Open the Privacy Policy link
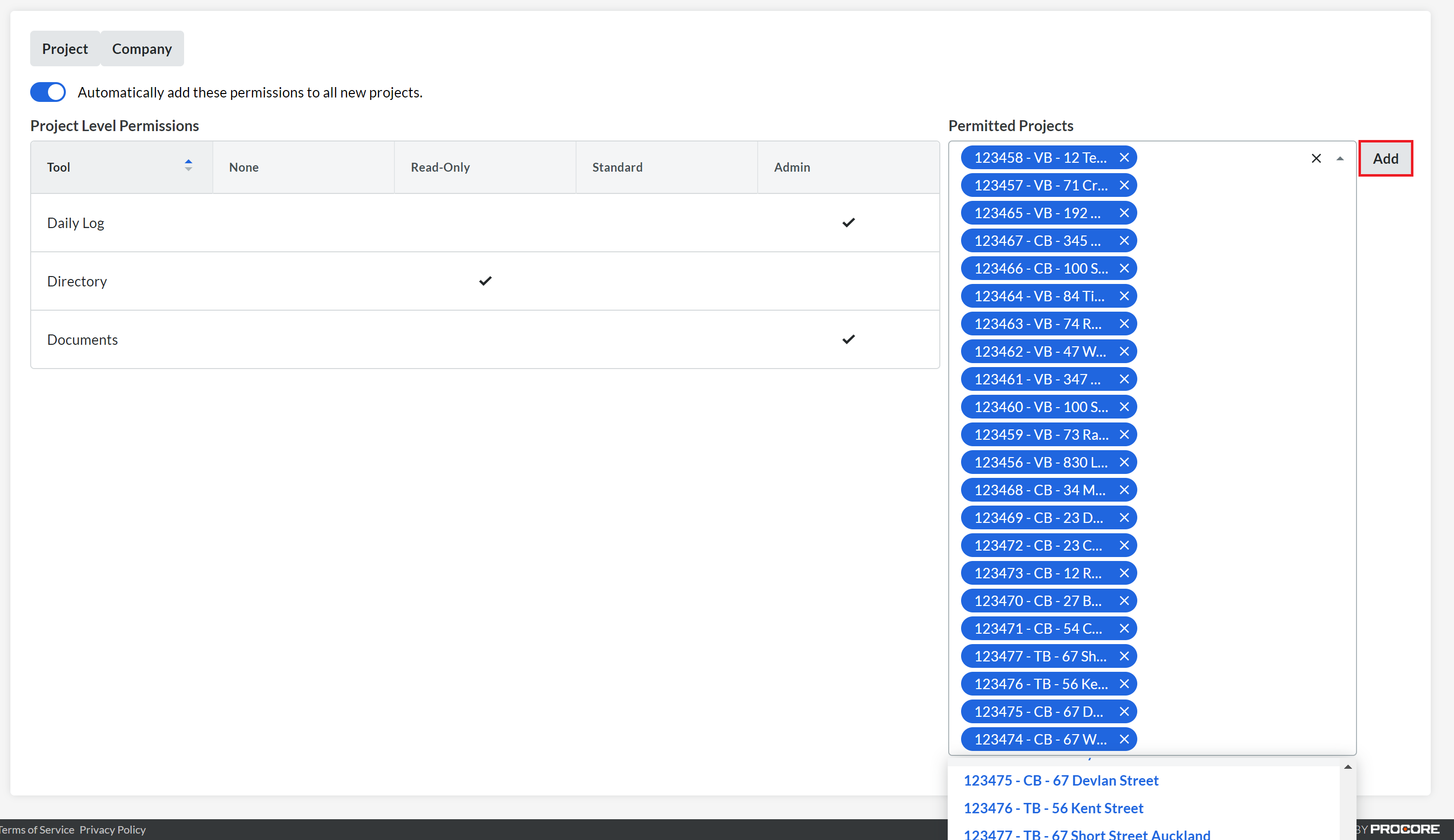 [112, 830]
